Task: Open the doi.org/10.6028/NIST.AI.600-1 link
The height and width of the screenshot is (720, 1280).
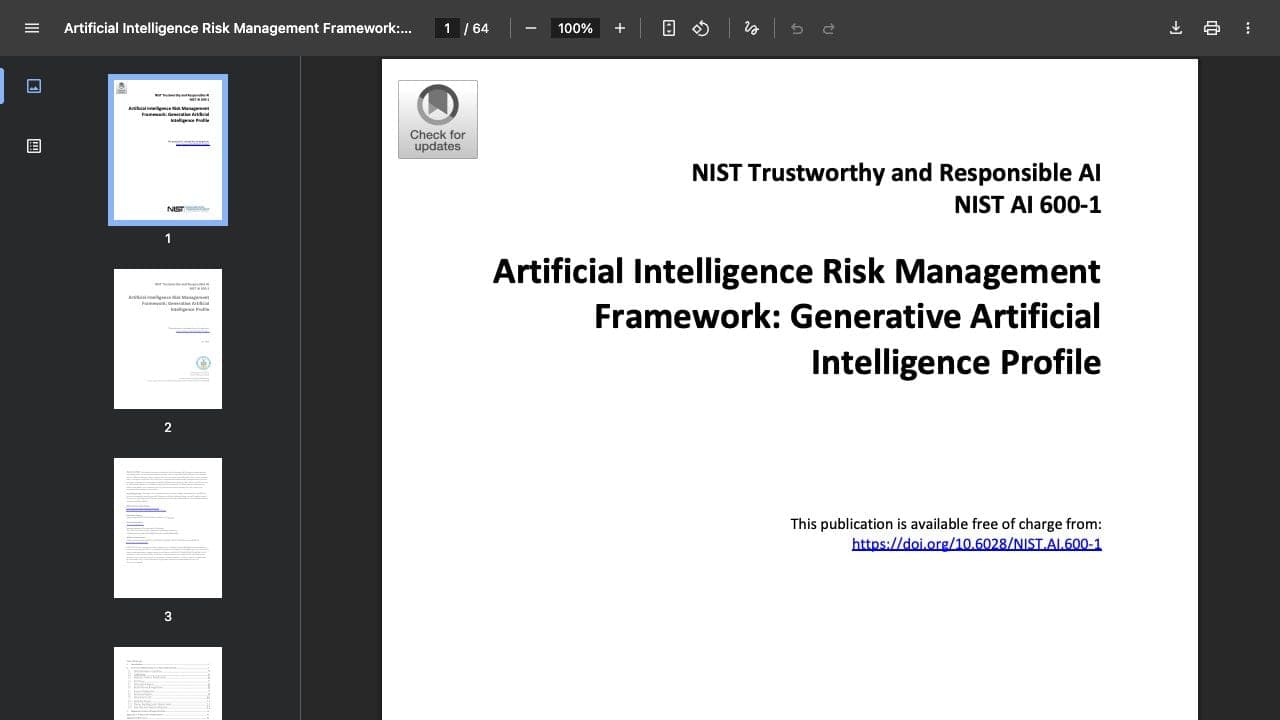Action: point(976,544)
